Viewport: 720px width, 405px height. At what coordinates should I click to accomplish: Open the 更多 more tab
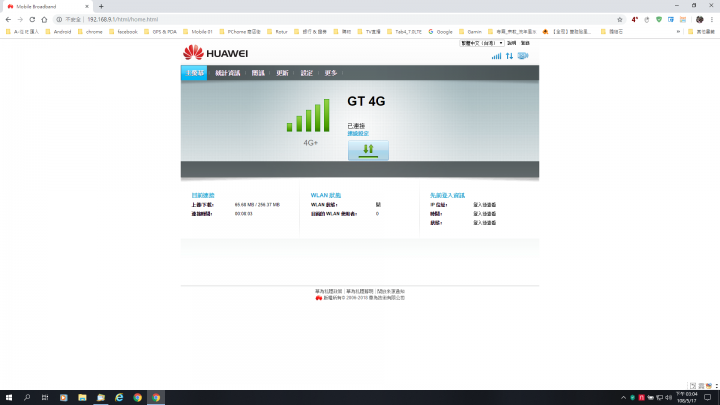click(331, 73)
